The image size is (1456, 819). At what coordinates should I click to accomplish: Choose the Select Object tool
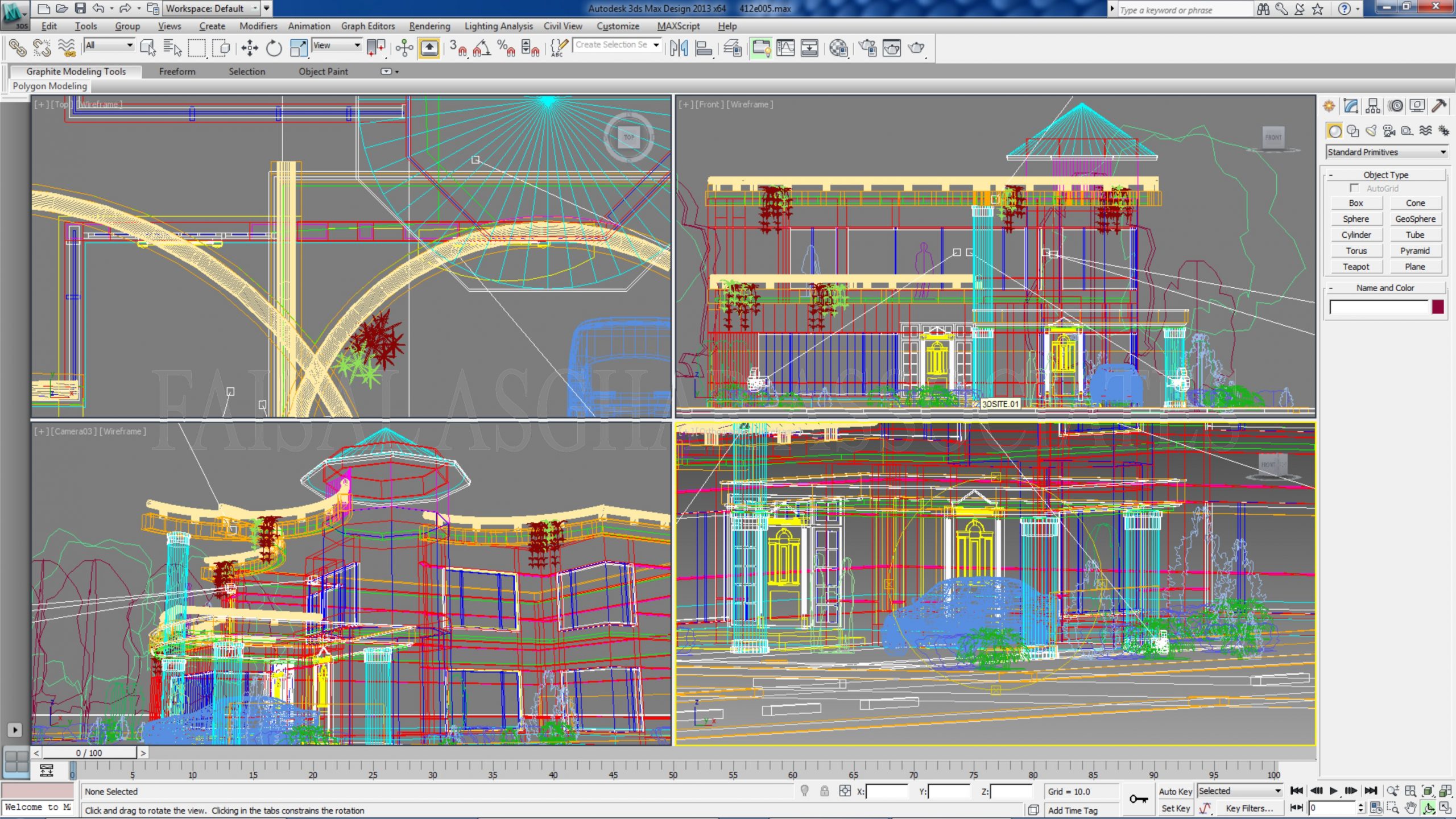click(148, 48)
